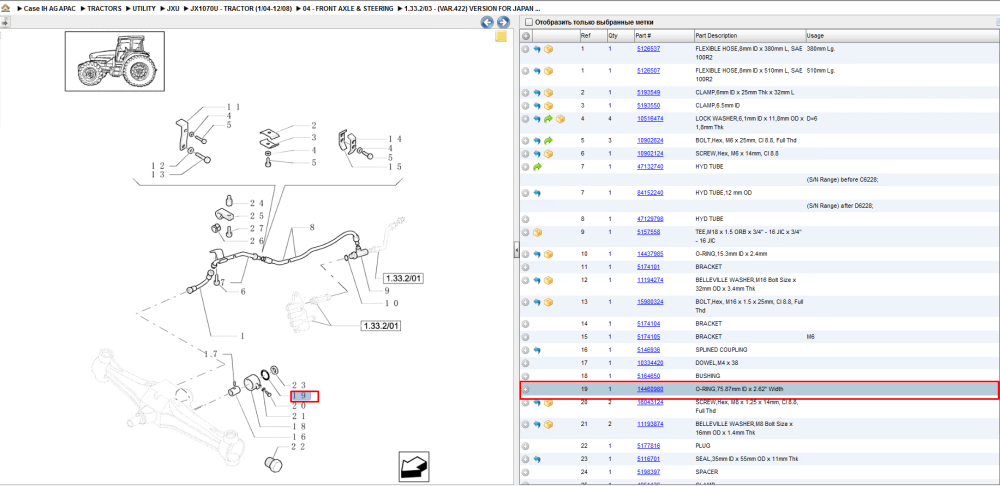Click blue arrow for part 84152240
The width and height of the screenshot is (1000, 486).
537,193
